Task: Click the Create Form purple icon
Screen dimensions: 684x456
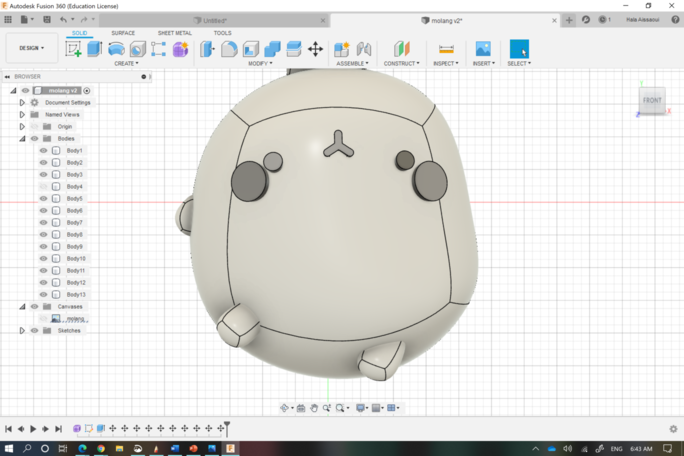Action: click(x=180, y=49)
